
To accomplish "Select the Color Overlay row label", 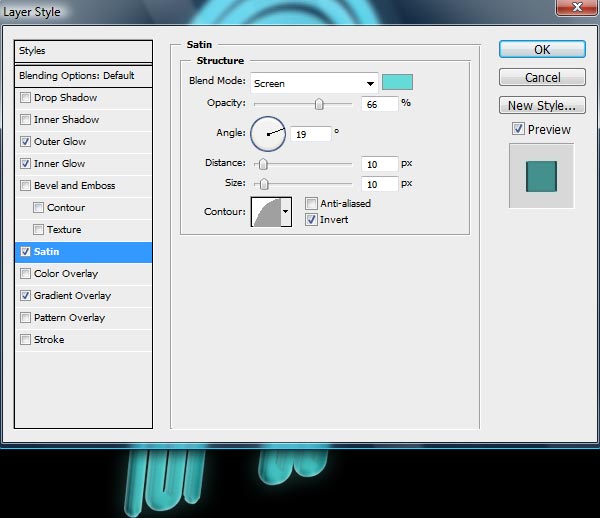I will coord(66,274).
